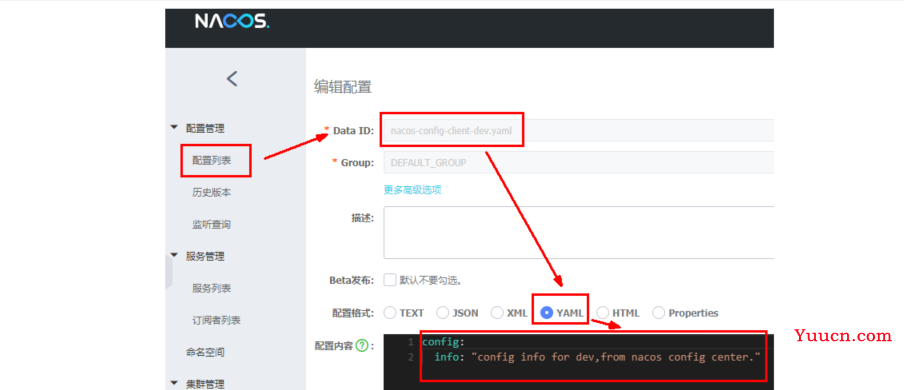Click the back arrow chevron in sidebar
The height and width of the screenshot is (390, 904).
[232, 78]
